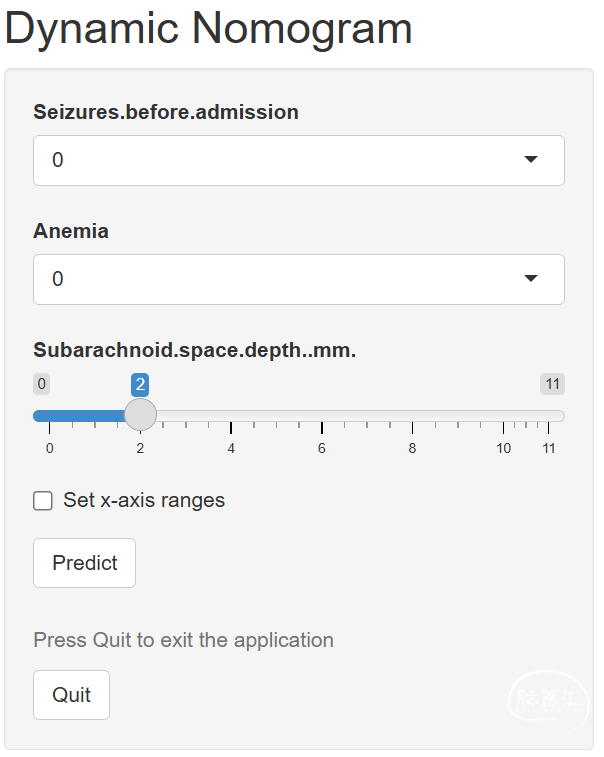
Task: Click the slider minimum label 0
Action: click(42, 384)
